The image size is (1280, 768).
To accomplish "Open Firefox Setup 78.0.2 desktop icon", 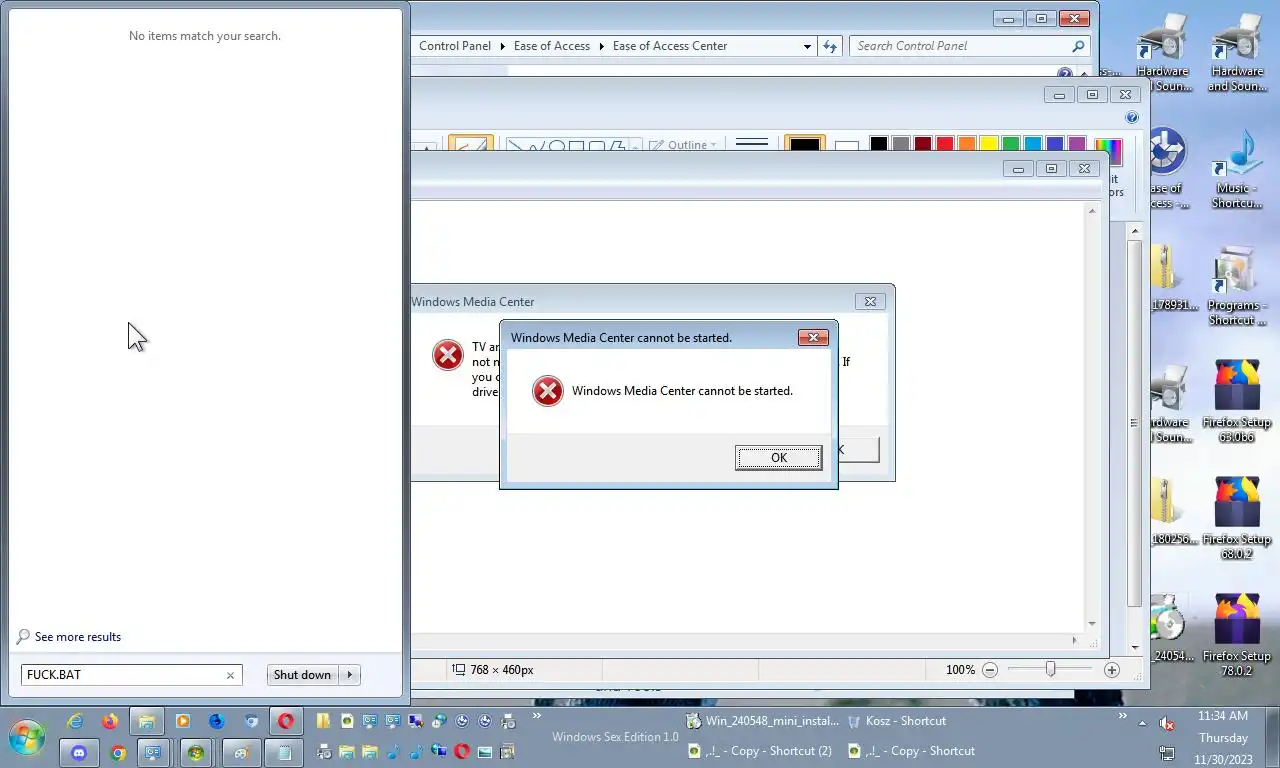I will click(x=1237, y=634).
